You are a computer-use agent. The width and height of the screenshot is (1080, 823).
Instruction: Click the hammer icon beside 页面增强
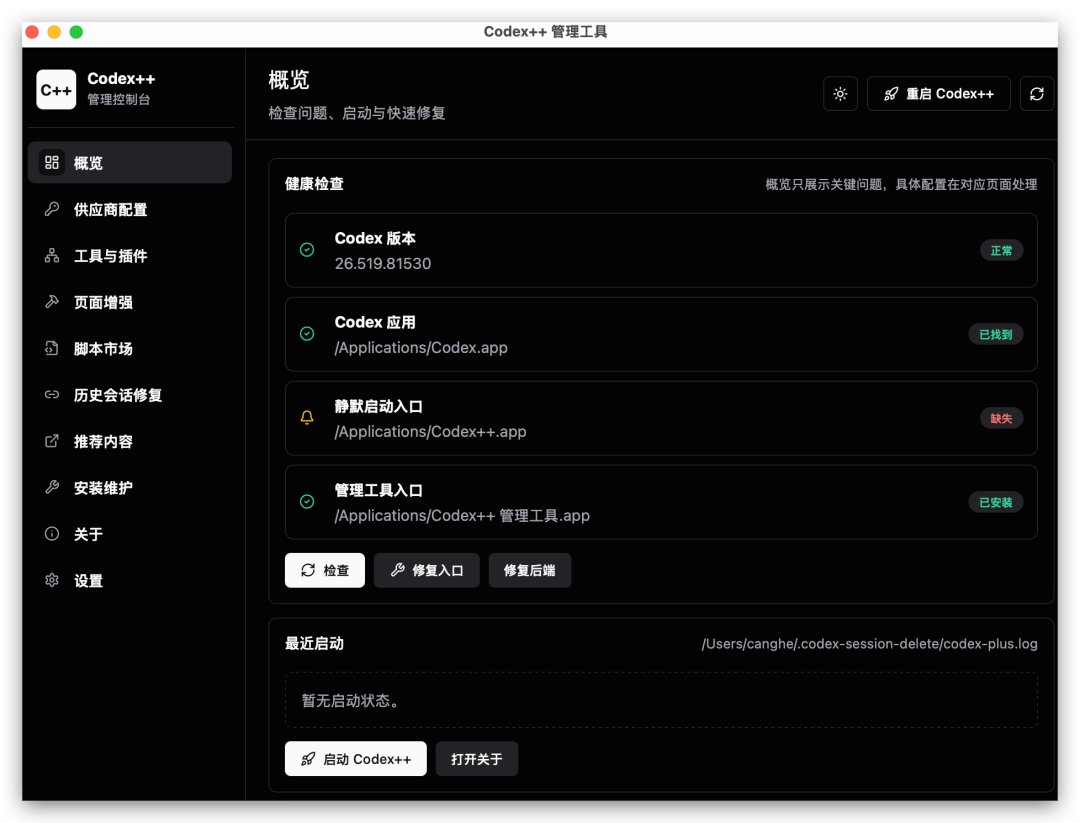point(52,302)
